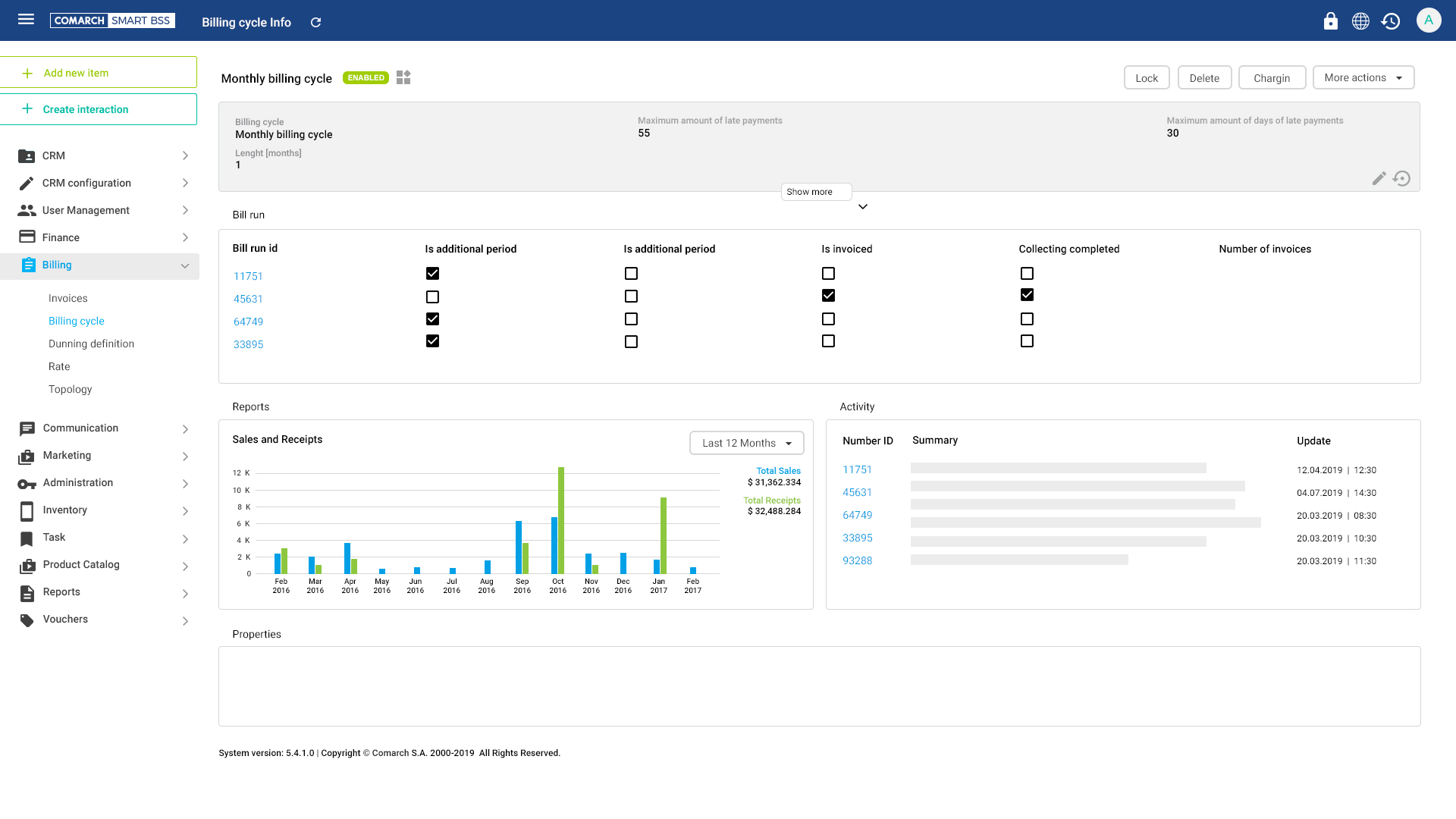The height and width of the screenshot is (819, 1456).
Task: Click the change history icon in the info panel
Action: click(x=1401, y=178)
